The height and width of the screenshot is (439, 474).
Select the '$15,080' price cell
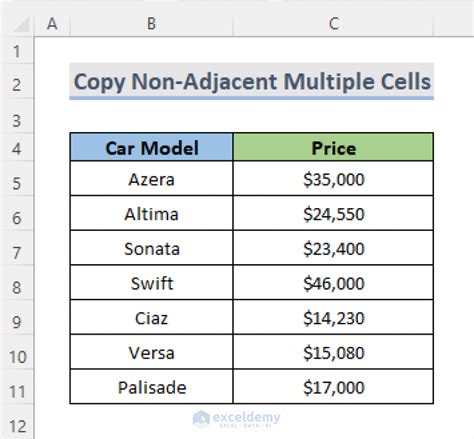click(333, 352)
